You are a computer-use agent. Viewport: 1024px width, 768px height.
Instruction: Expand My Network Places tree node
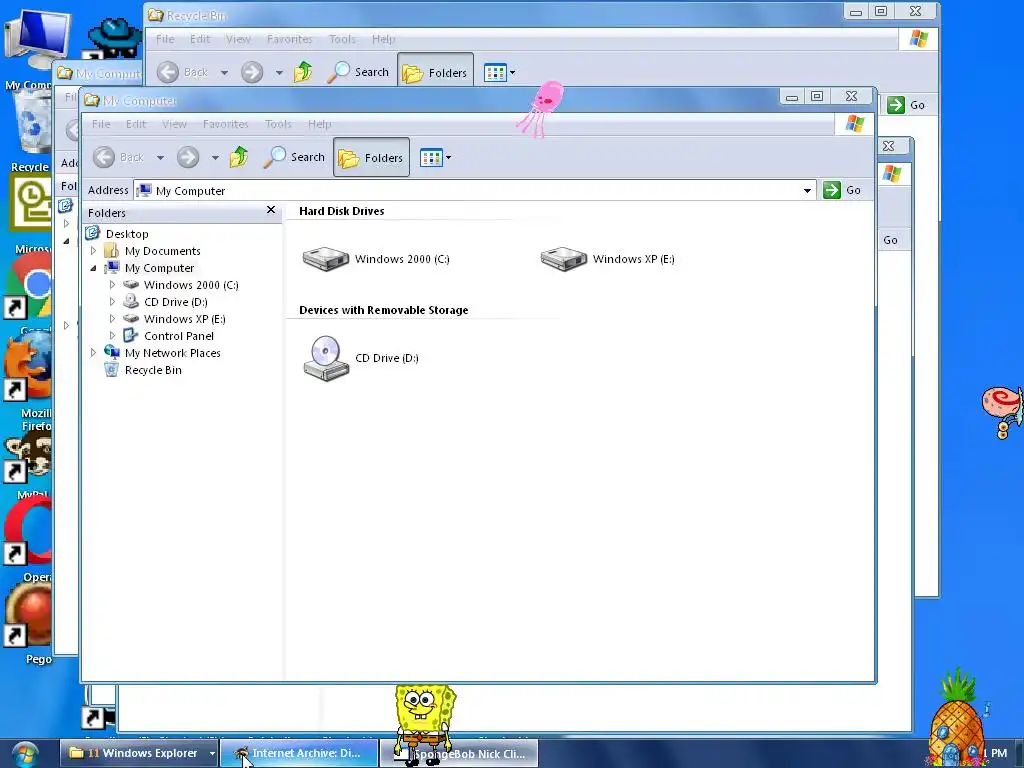pos(93,353)
